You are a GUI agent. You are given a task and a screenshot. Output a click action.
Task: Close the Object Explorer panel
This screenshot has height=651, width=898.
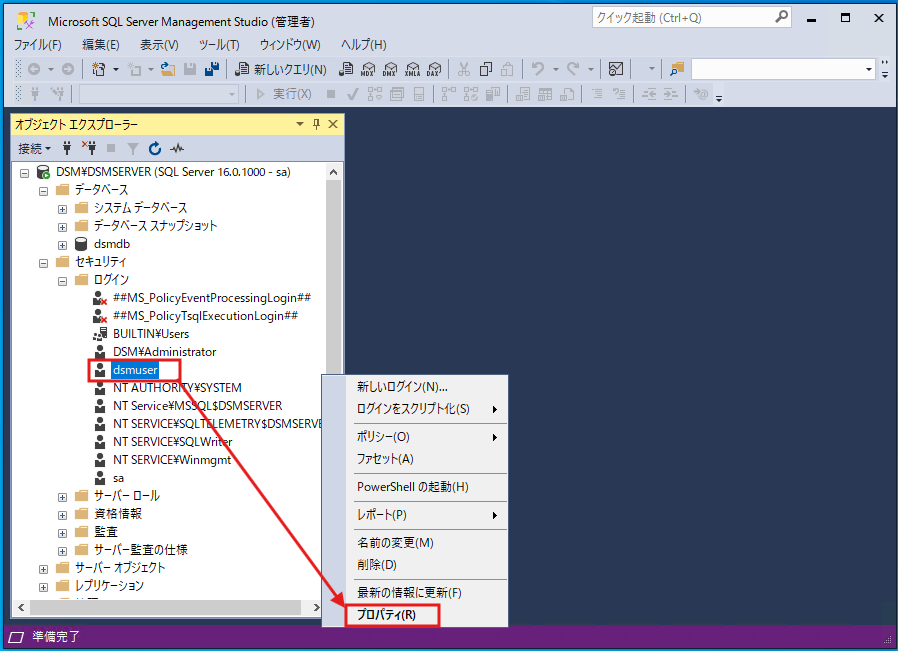[x=333, y=124]
